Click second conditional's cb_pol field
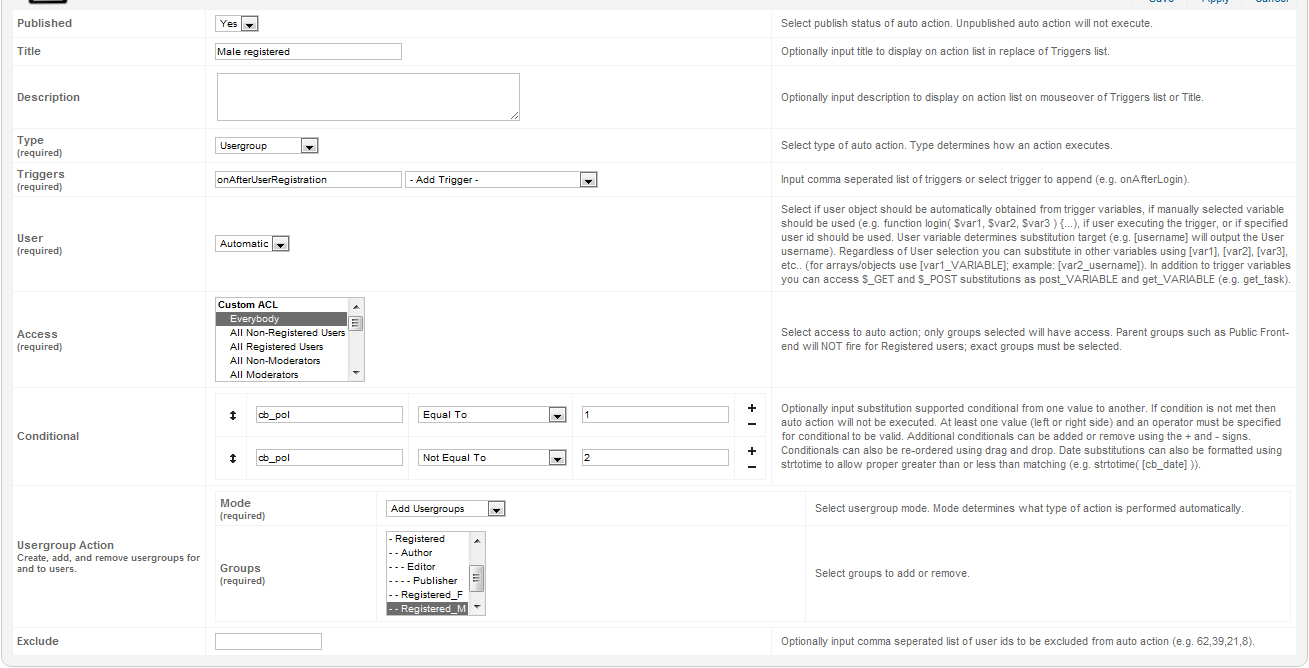 point(329,457)
